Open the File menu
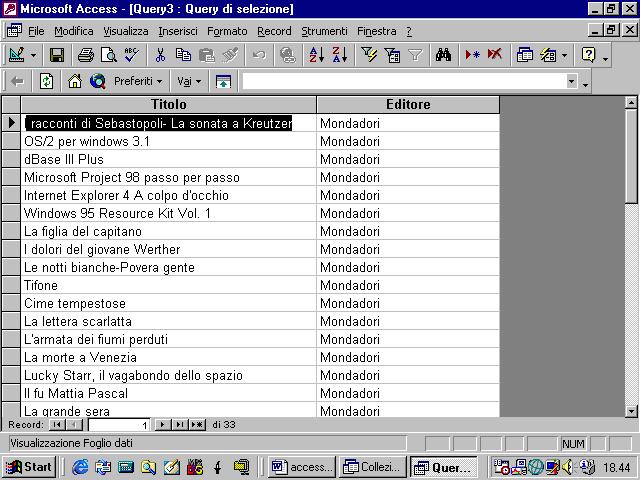640x480 pixels. point(36,31)
